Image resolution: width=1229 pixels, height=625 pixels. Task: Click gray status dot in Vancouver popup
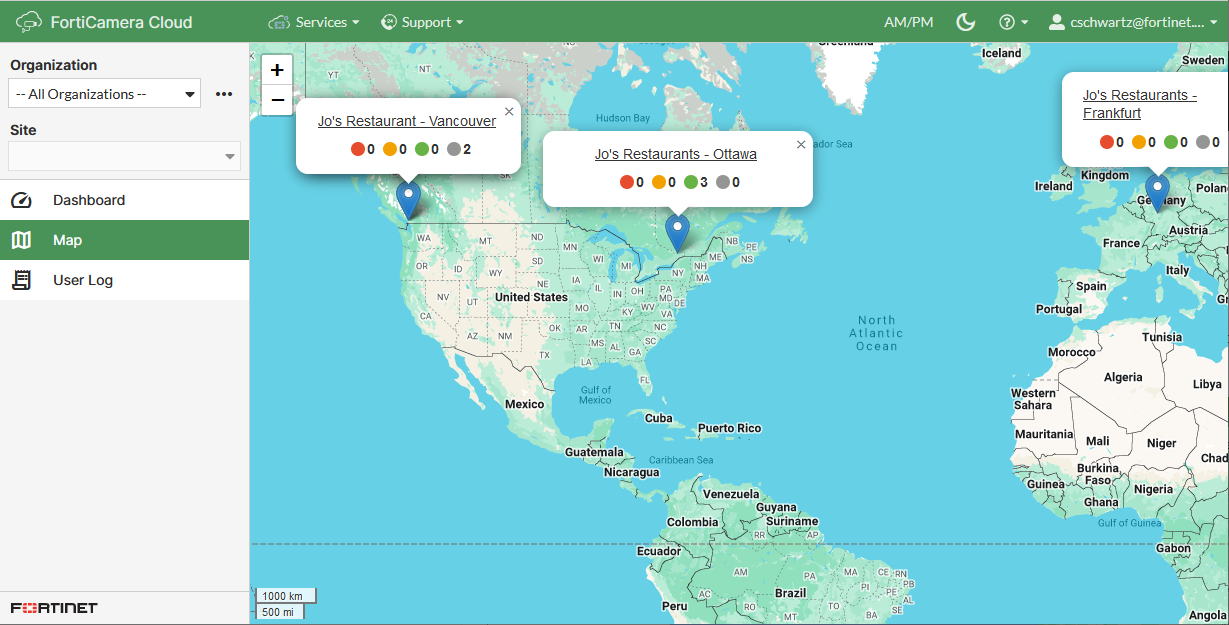[x=454, y=149]
